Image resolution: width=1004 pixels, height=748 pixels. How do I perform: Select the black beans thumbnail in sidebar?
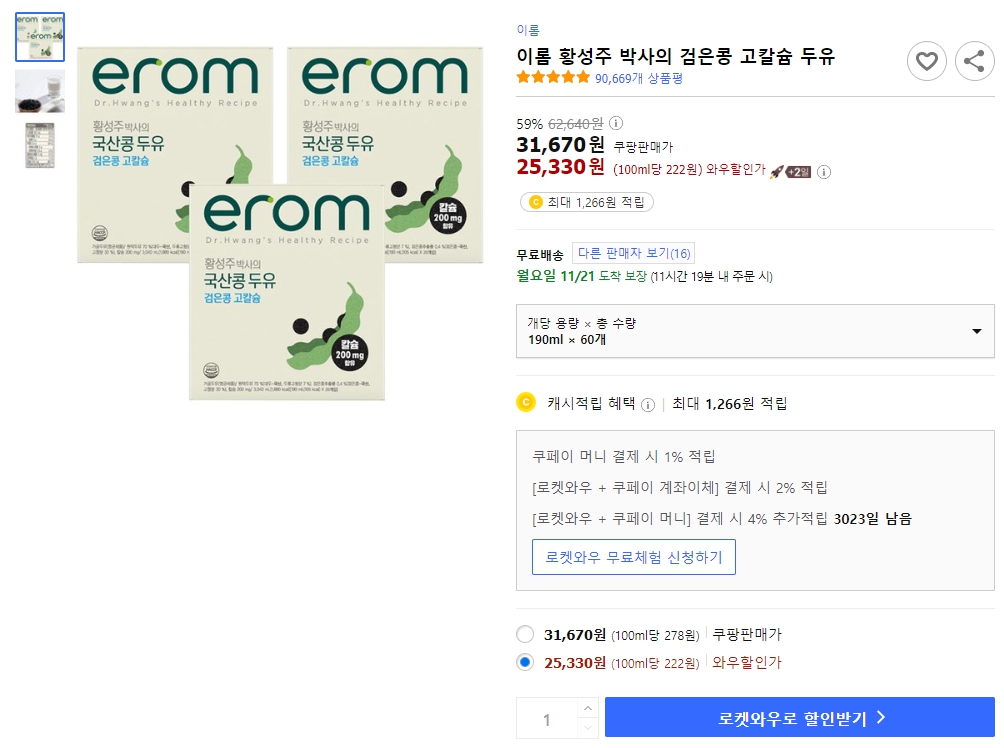(38, 91)
